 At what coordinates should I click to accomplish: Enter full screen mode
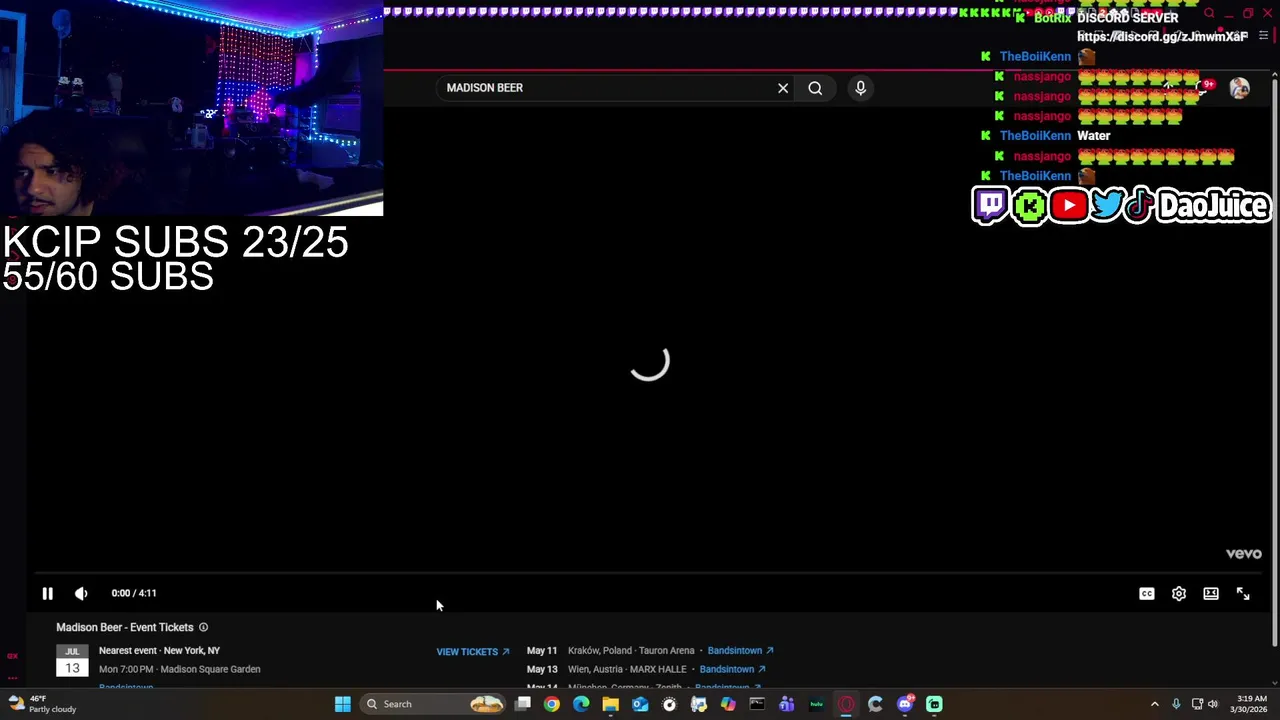click(1243, 593)
